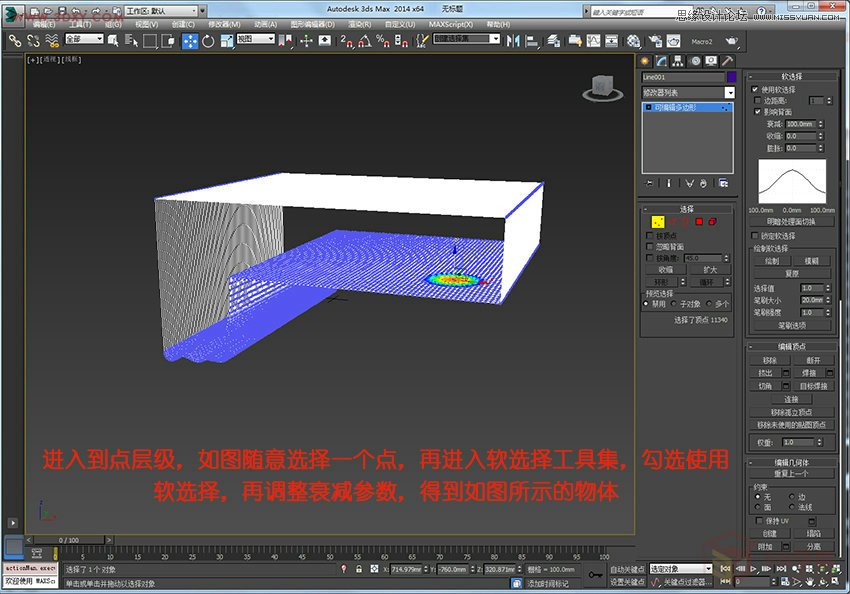
Task: Select the Select and Move tool
Action: tap(190, 42)
